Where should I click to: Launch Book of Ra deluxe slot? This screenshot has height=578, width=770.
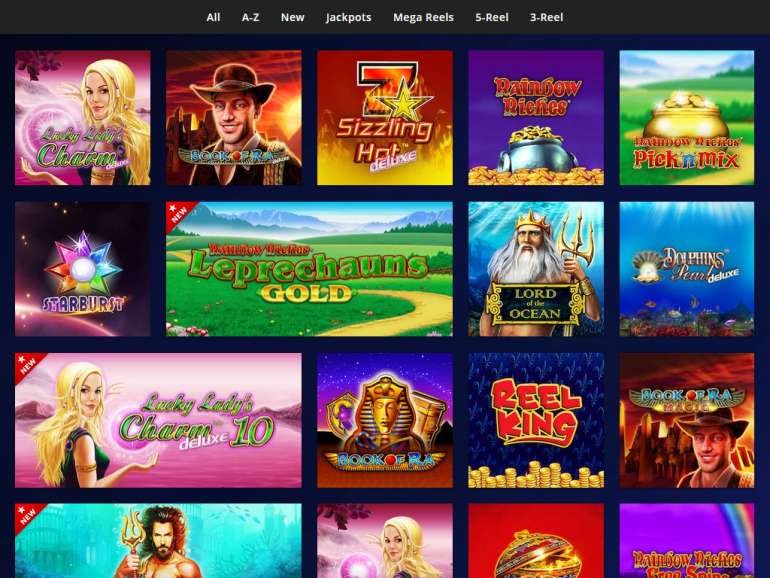[234, 118]
